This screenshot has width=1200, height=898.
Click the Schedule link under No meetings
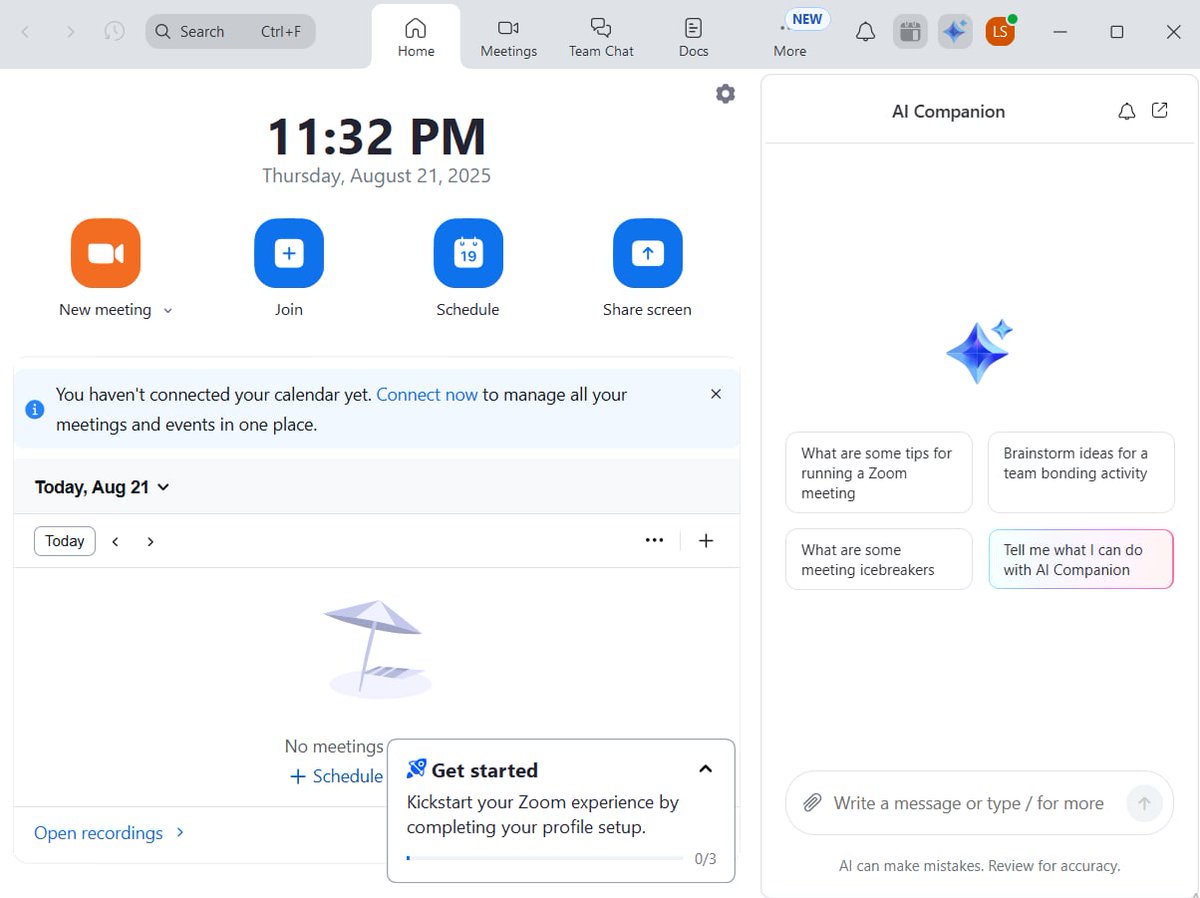click(336, 776)
